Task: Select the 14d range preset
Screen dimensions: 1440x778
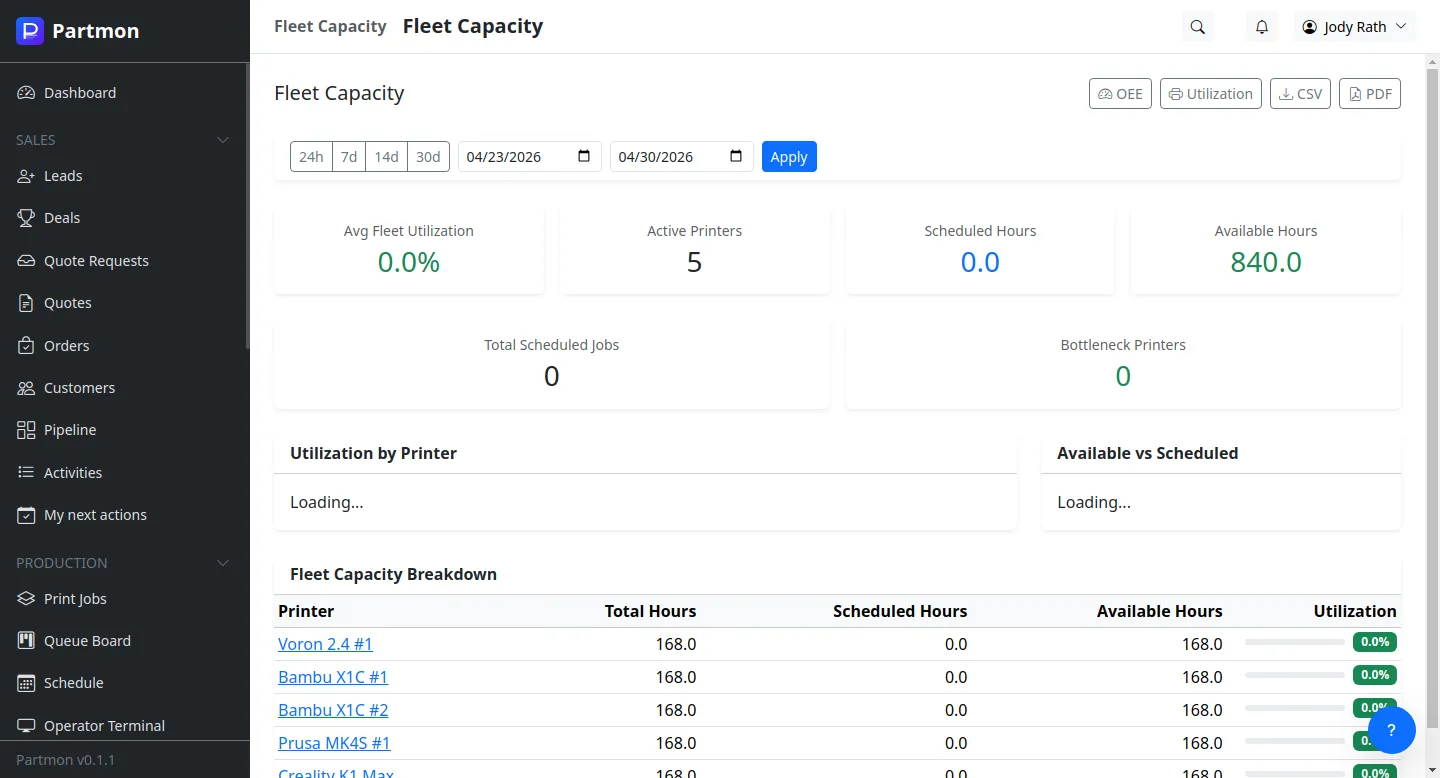Action: point(387,157)
